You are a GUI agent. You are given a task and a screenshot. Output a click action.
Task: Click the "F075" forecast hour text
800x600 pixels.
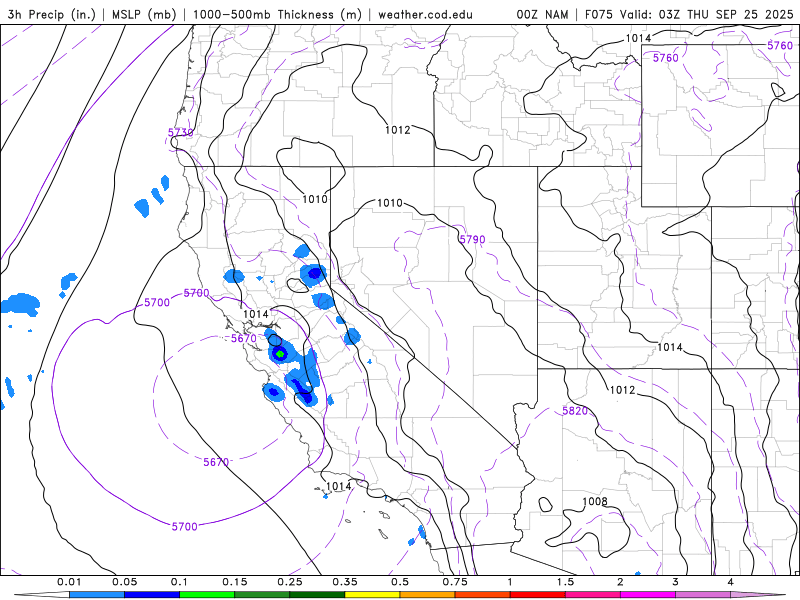600,14
